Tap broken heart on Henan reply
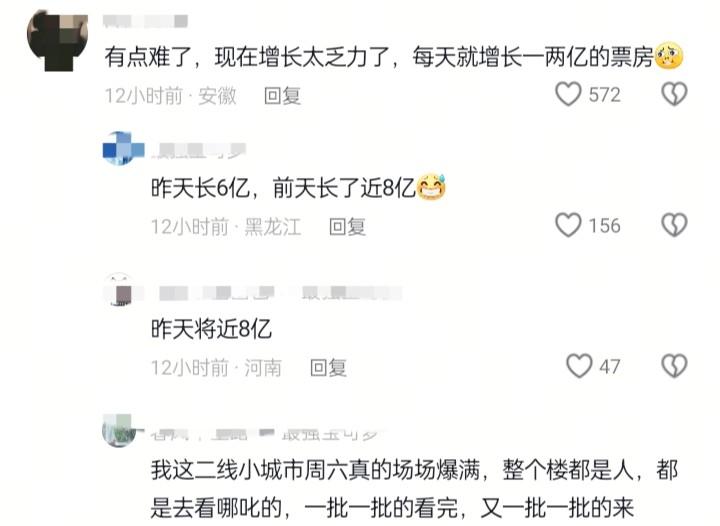 (674, 366)
